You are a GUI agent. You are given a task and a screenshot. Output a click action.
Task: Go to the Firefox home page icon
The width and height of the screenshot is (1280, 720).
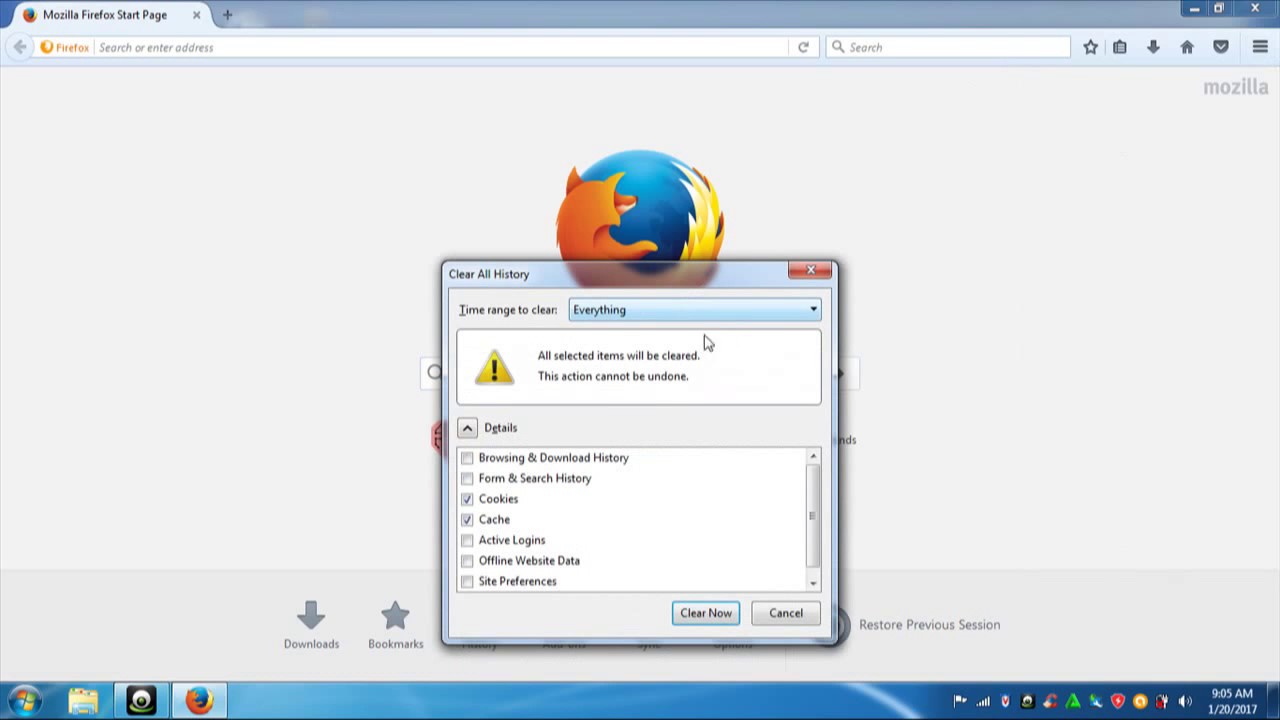[1187, 47]
